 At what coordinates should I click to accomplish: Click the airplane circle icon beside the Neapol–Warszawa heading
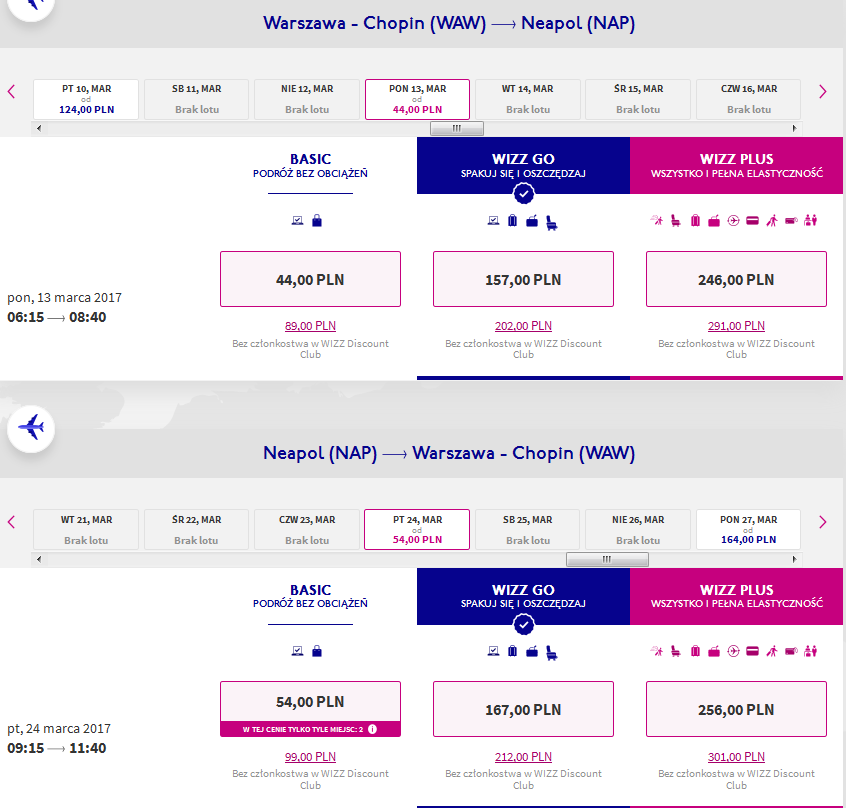31,429
